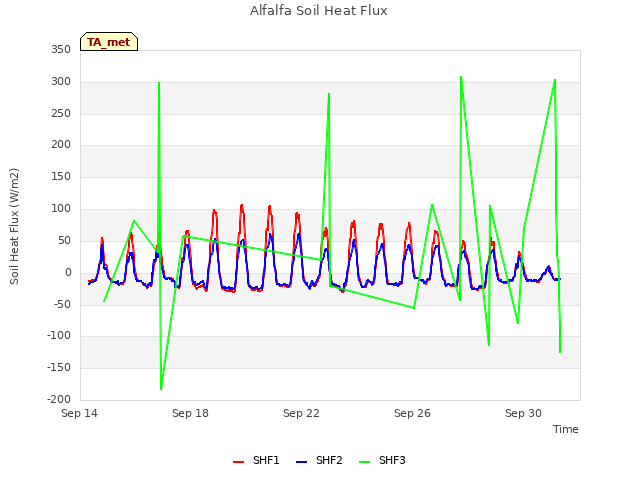Click the 100 y-axis tick label
640x480 pixels.
pyautogui.click(x=61, y=209)
